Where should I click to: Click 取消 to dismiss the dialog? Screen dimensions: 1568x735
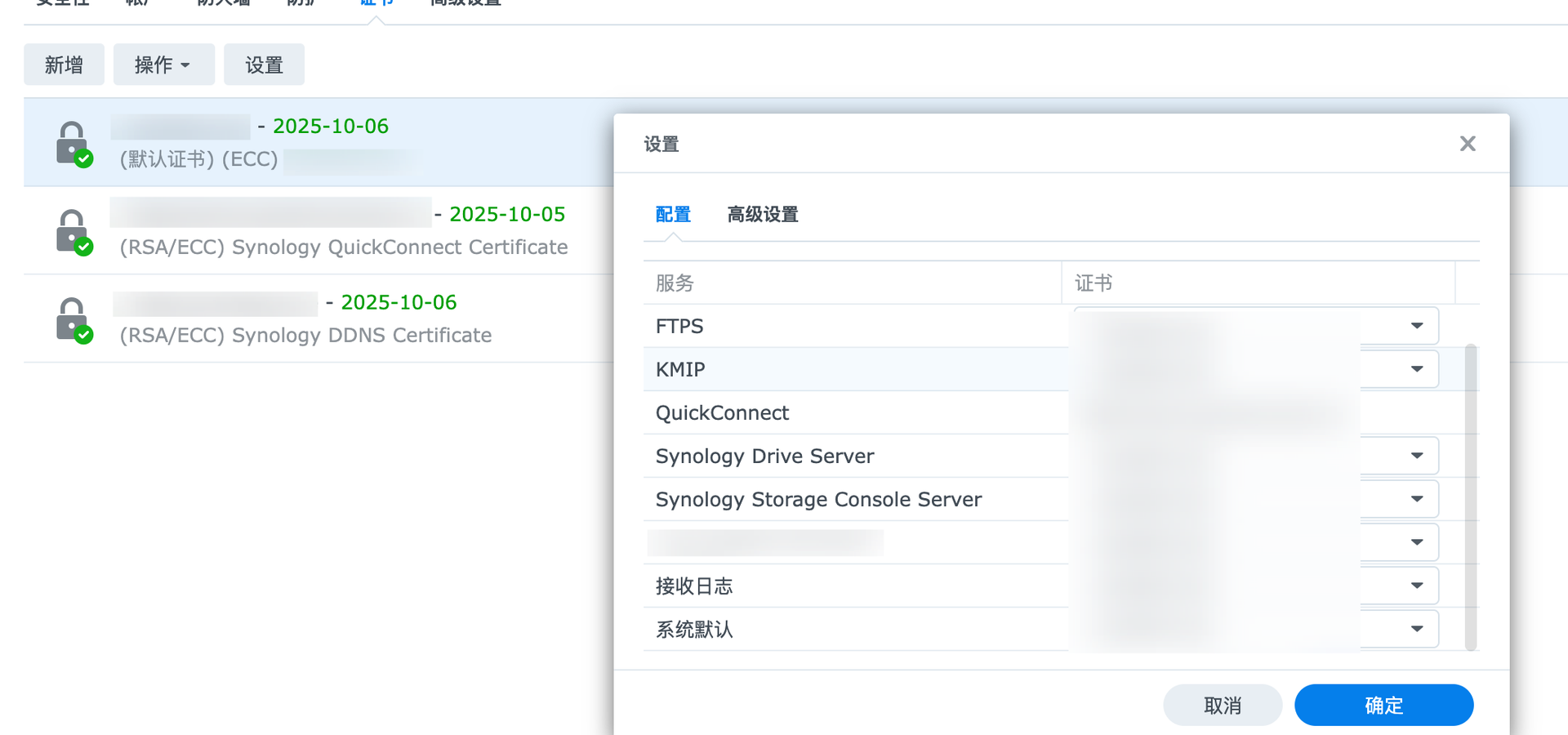(x=1223, y=704)
